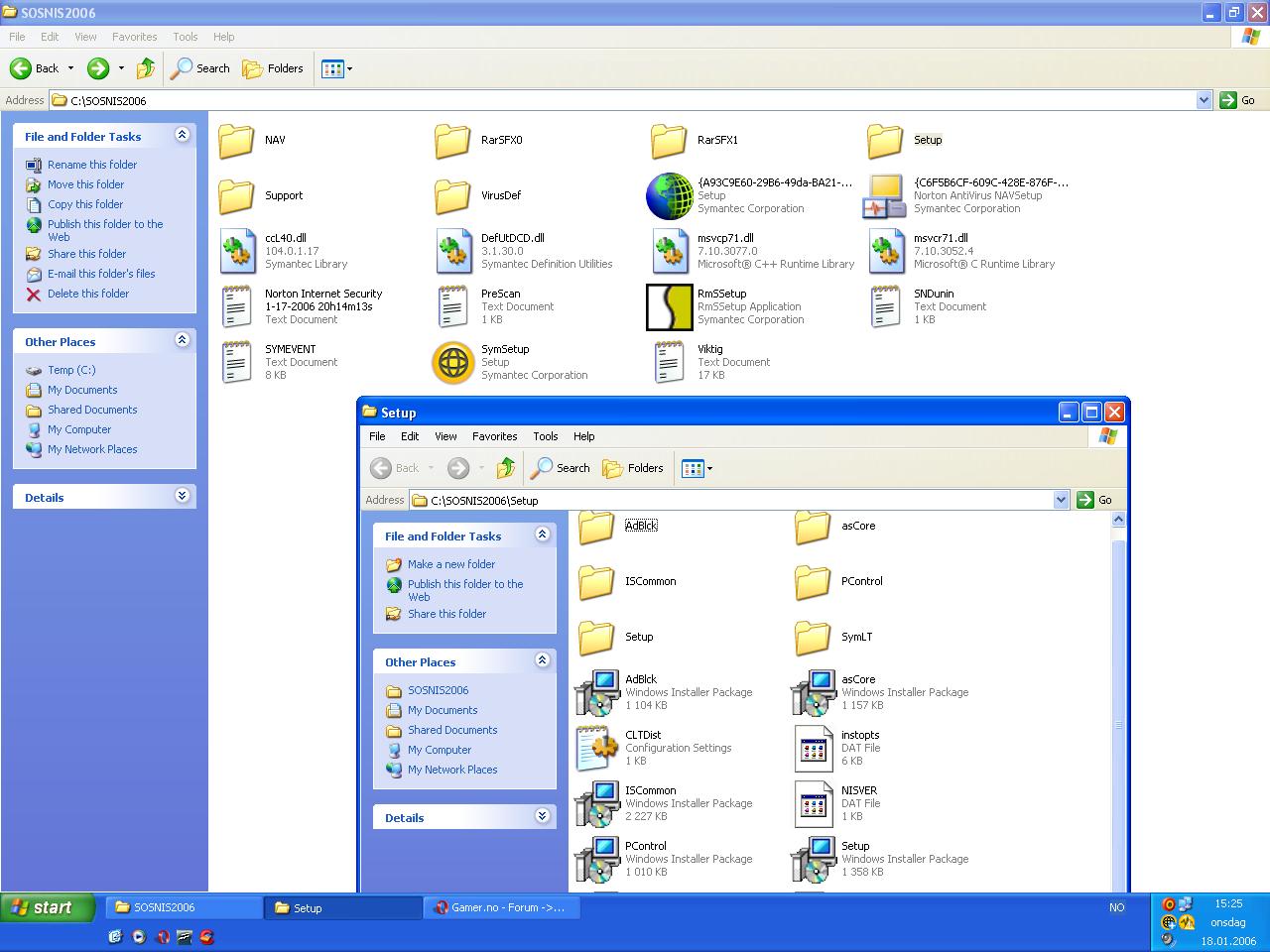Collapse Other Places panel in SOSNIS2006 window

click(x=182, y=340)
